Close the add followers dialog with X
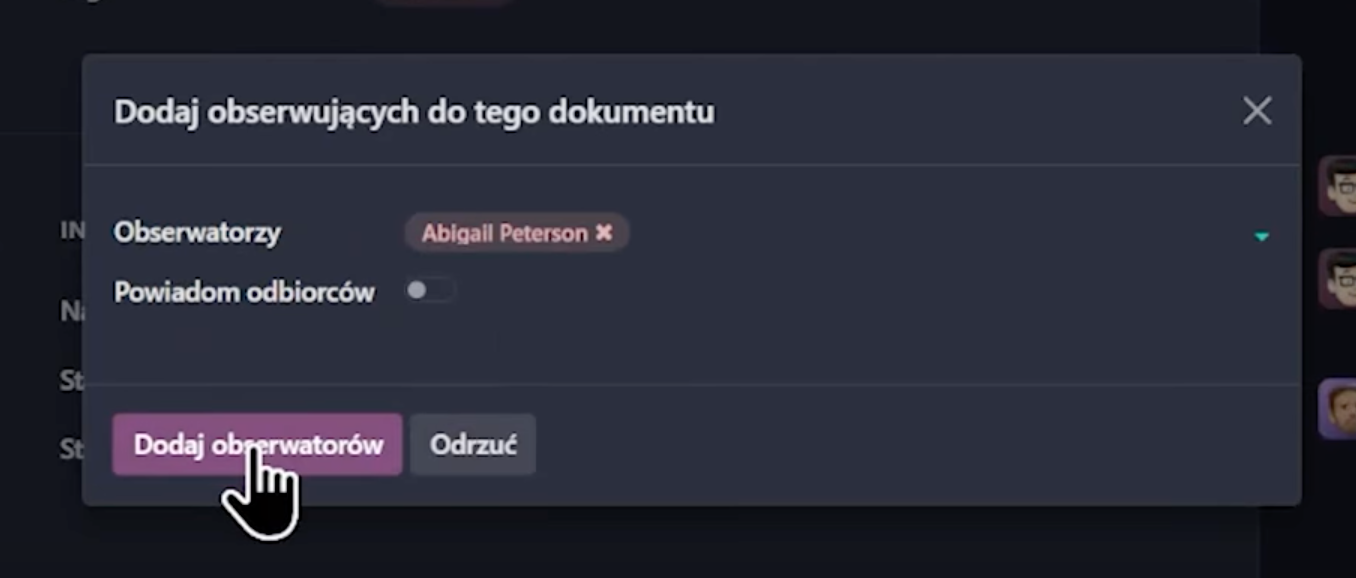 [x=1257, y=111]
